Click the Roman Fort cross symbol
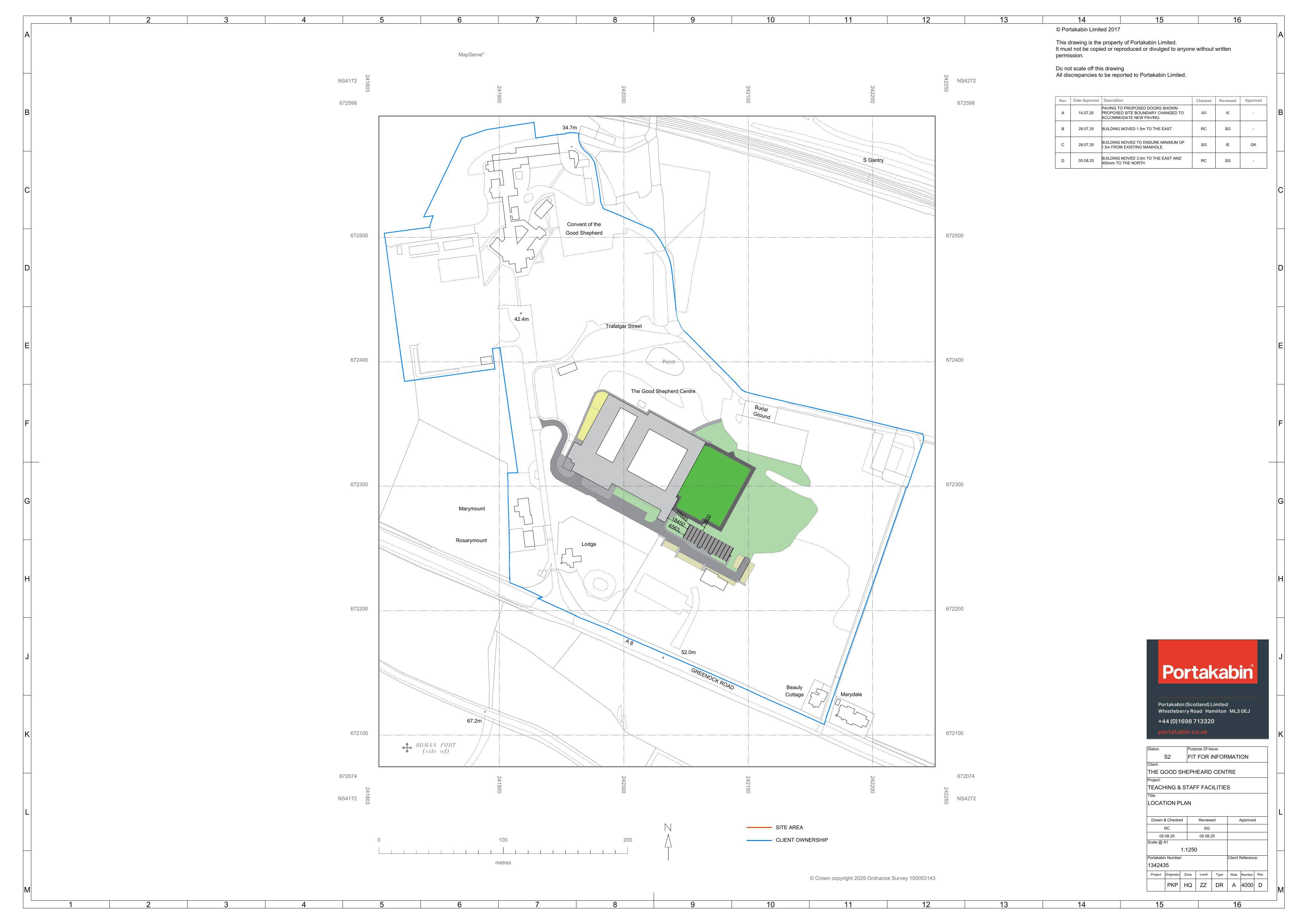This screenshot has height=924, width=1308. tap(407, 748)
